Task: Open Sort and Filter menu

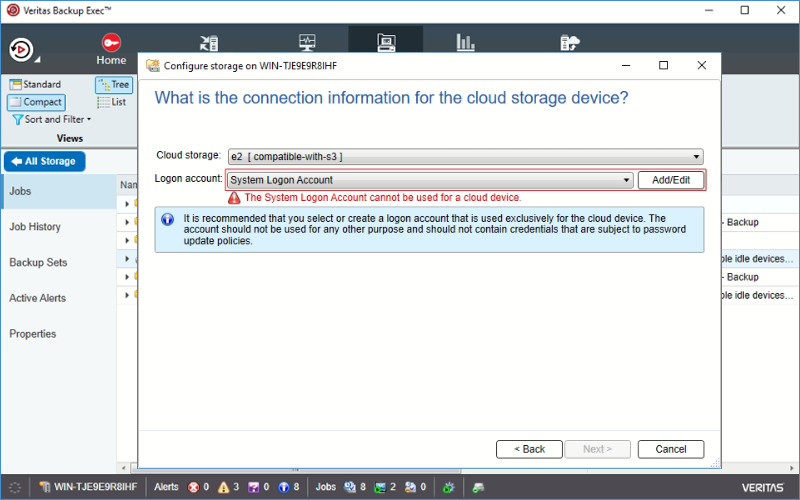Action: (x=52, y=119)
